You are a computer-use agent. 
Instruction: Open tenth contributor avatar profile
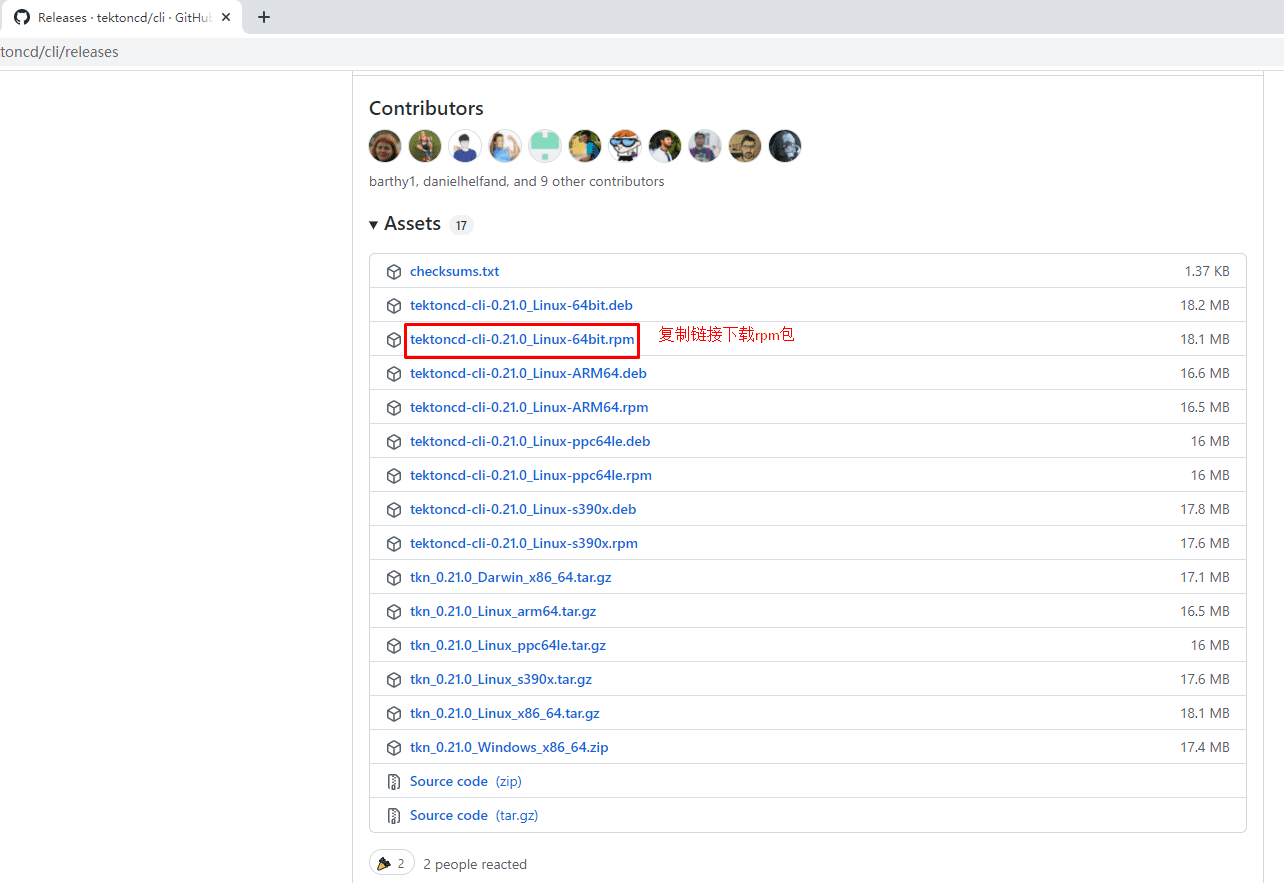(745, 146)
